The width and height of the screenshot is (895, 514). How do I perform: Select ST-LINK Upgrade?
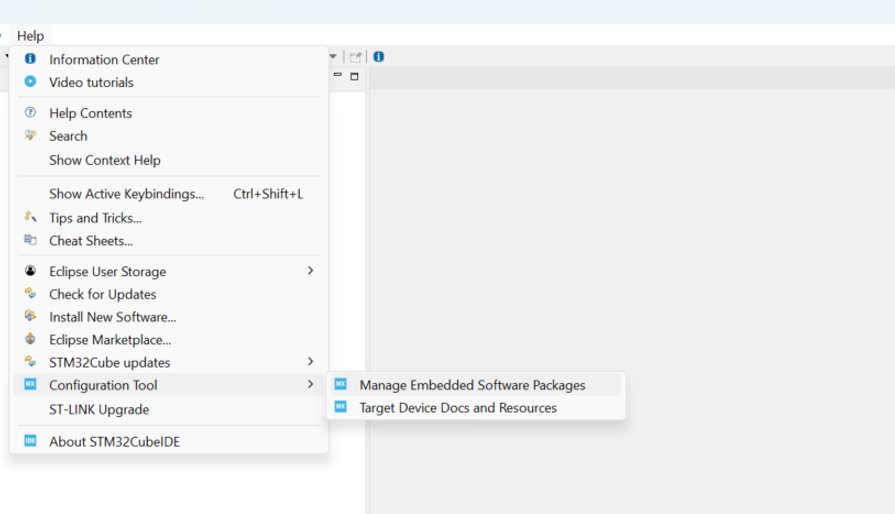[x=98, y=409]
